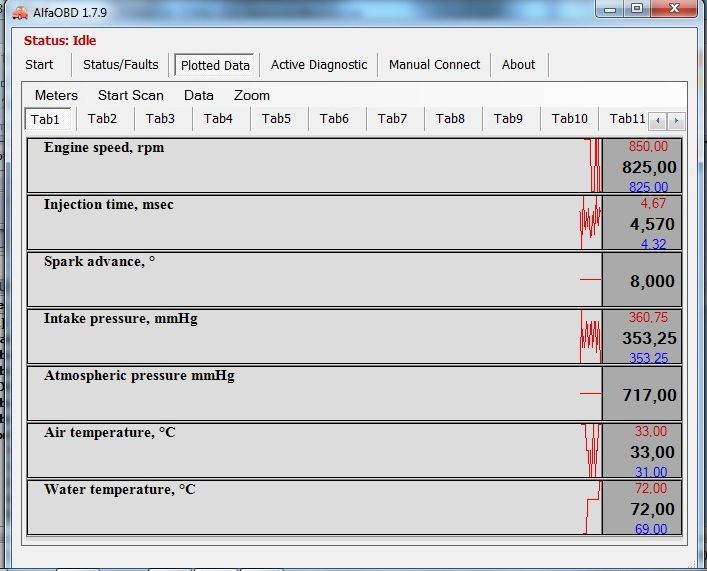Open the Data menu
Viewport: 707px width, 571px height.
(x=199, y=96)
